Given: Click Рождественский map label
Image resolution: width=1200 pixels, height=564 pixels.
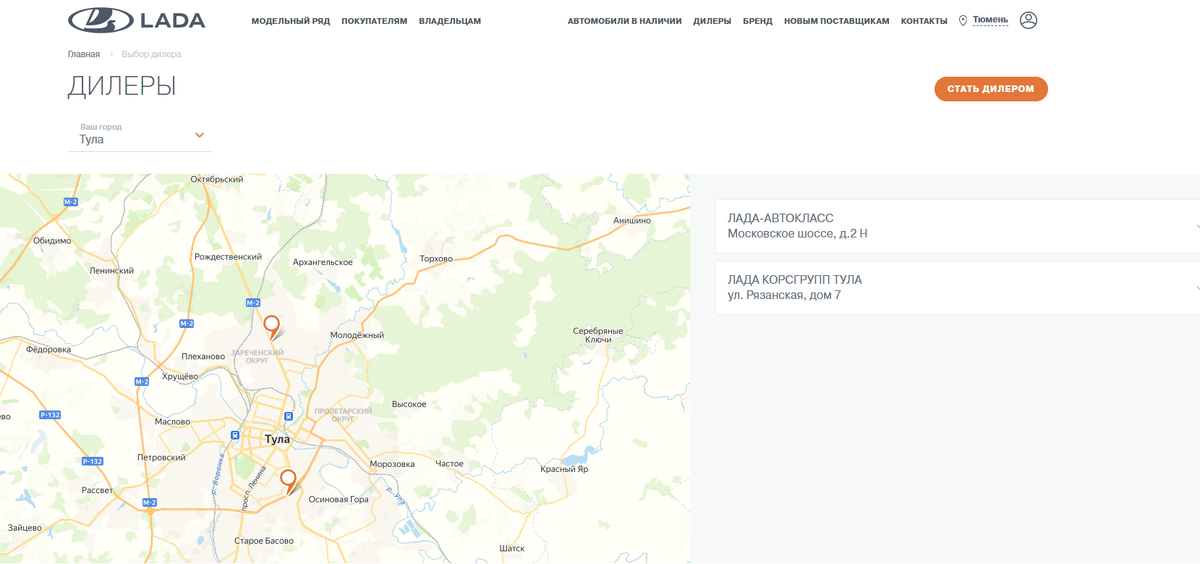Looking at the screenshot, I should click(227, 256).
